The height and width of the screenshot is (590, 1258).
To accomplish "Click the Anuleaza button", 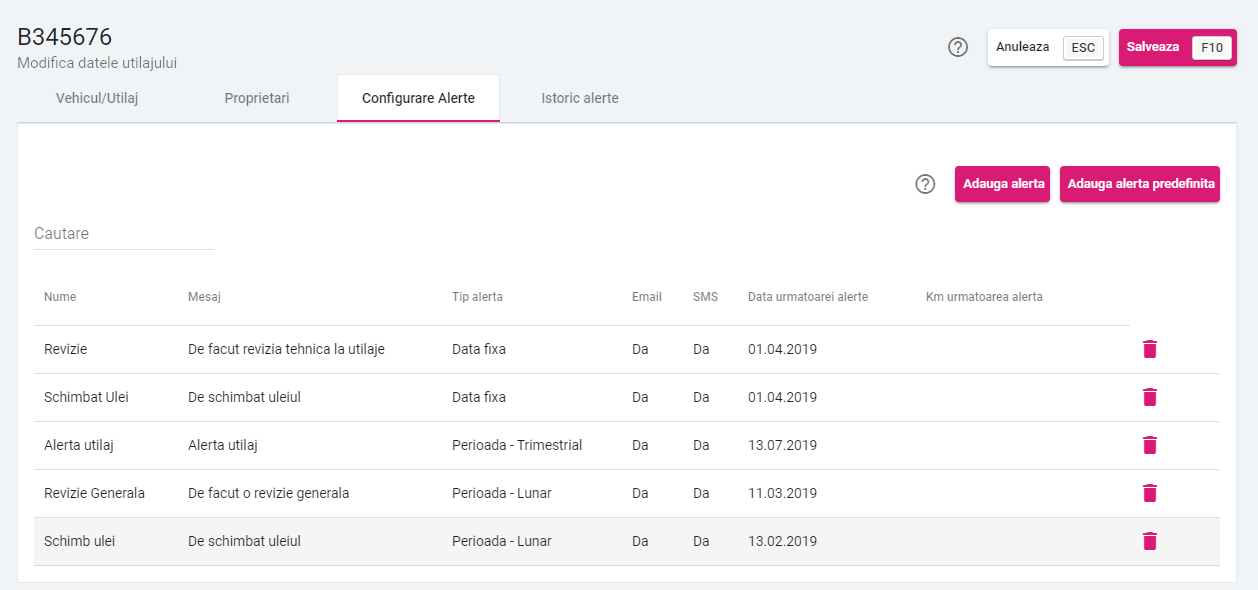I will pyautogui.click(x=1048, y=47).
